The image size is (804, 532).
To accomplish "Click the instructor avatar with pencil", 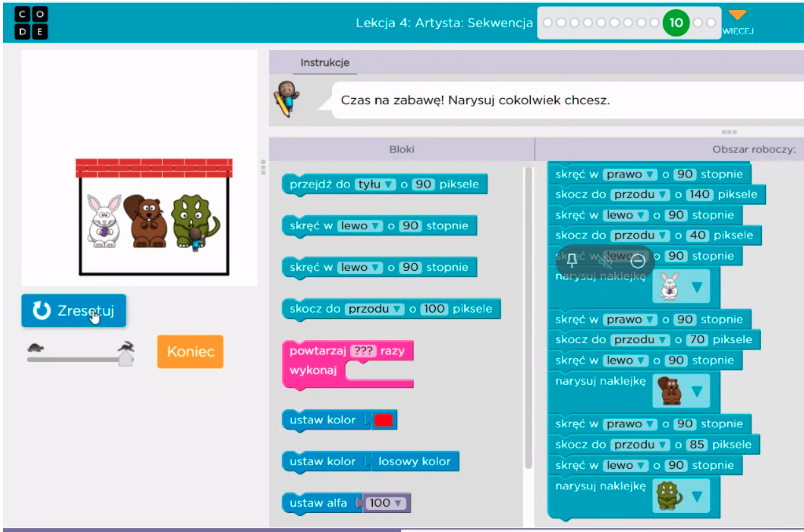I will coord(286,98).
